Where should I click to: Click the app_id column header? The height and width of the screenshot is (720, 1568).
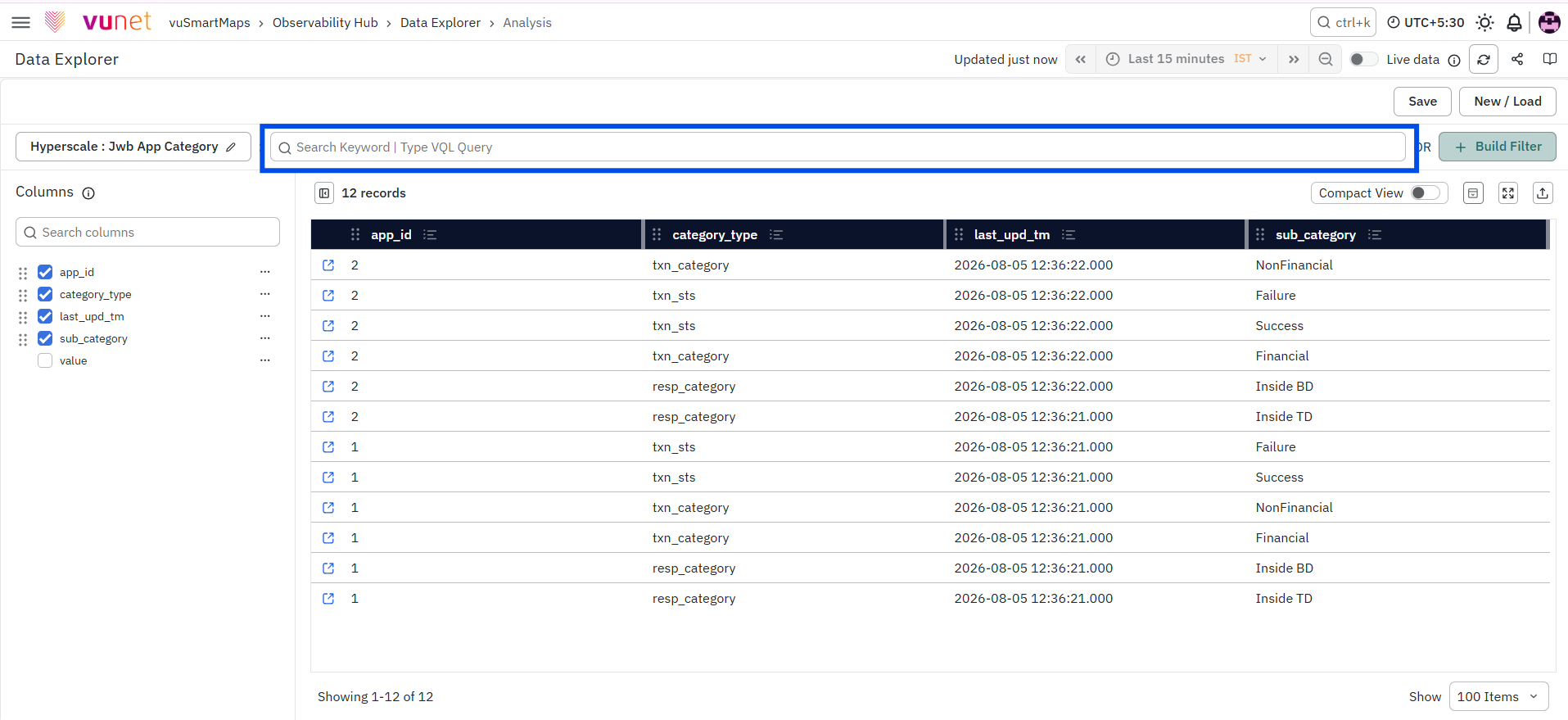click(x=391, y=234)
